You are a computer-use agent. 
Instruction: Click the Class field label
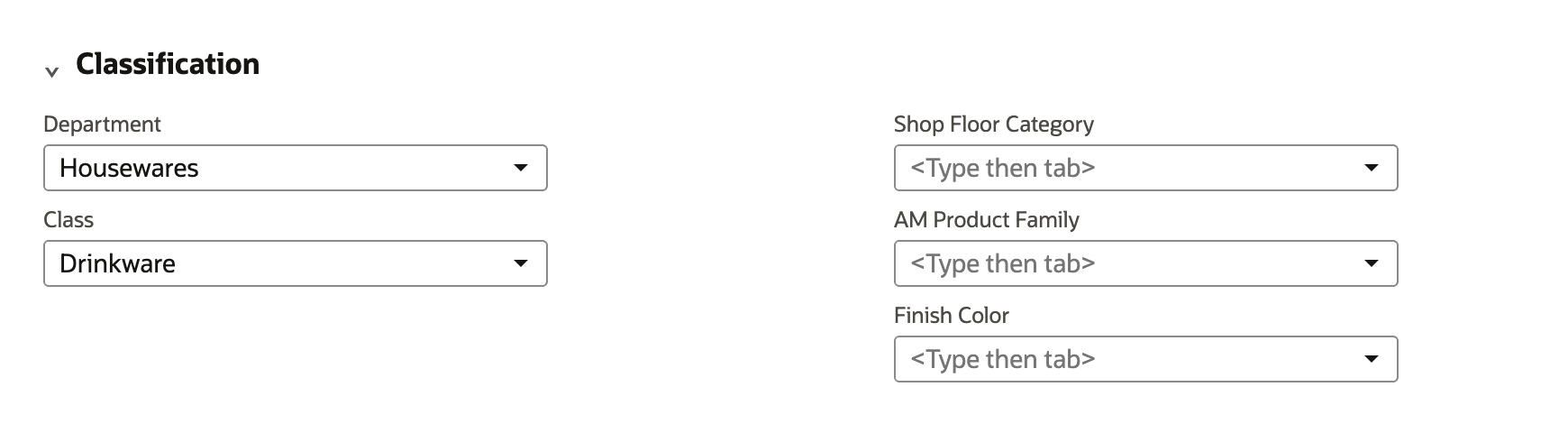68,220
